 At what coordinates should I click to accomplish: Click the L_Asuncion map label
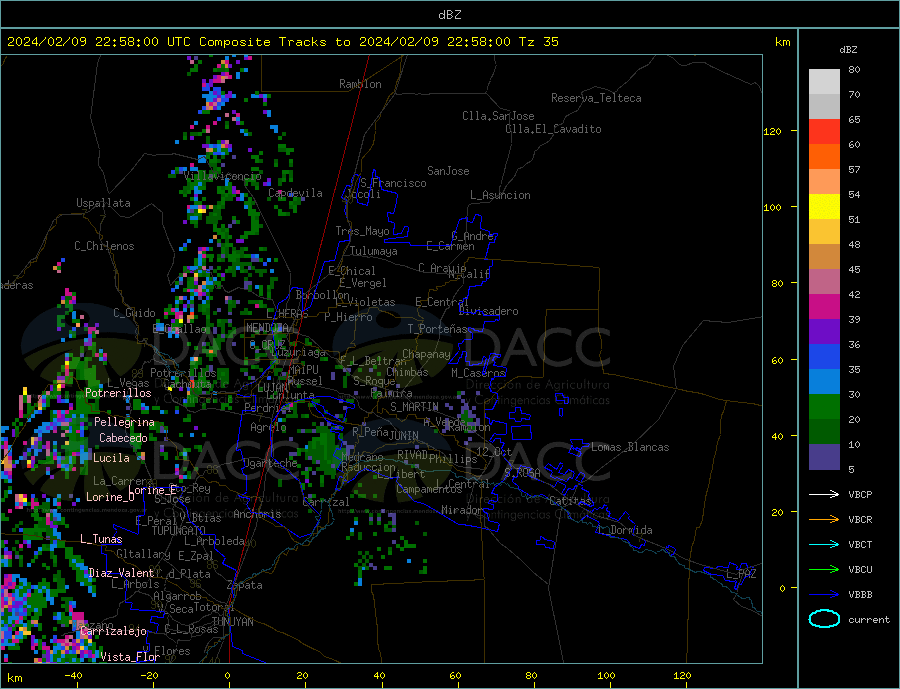[500, 195]
